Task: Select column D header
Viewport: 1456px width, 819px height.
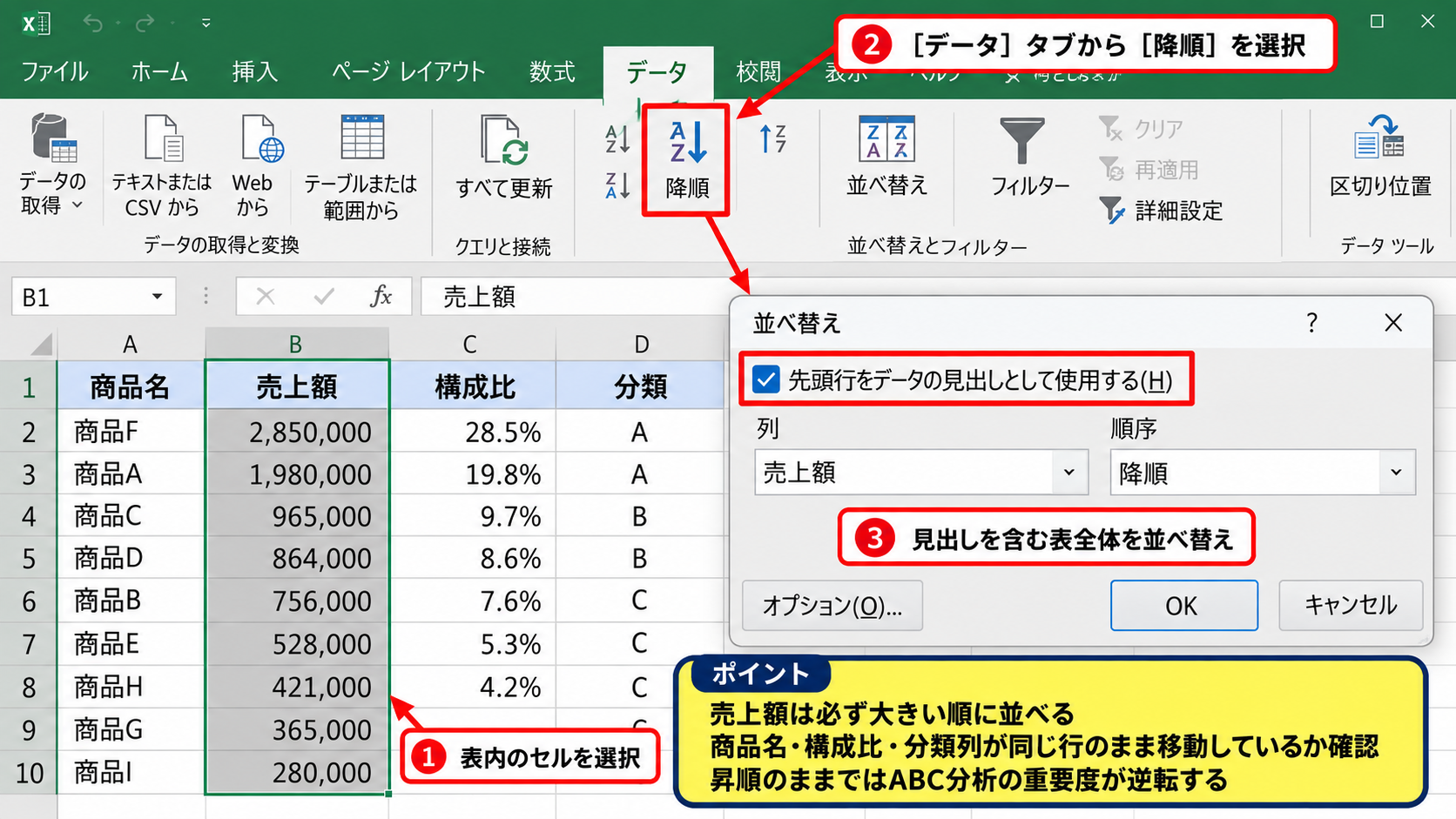Action: point(641,345)
